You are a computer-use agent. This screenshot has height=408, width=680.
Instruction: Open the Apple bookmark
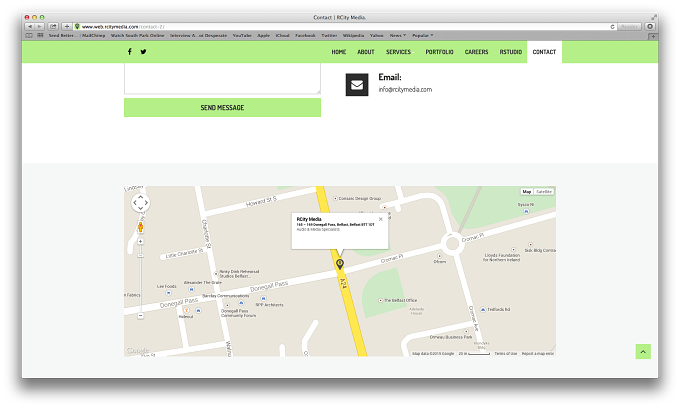click(x=263, y=36)
